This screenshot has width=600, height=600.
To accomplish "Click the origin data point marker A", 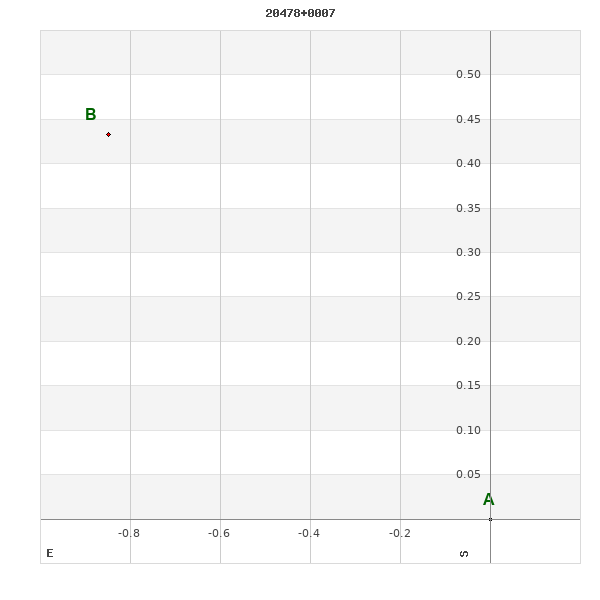I will pyautogui.click(x=490, y=519).
